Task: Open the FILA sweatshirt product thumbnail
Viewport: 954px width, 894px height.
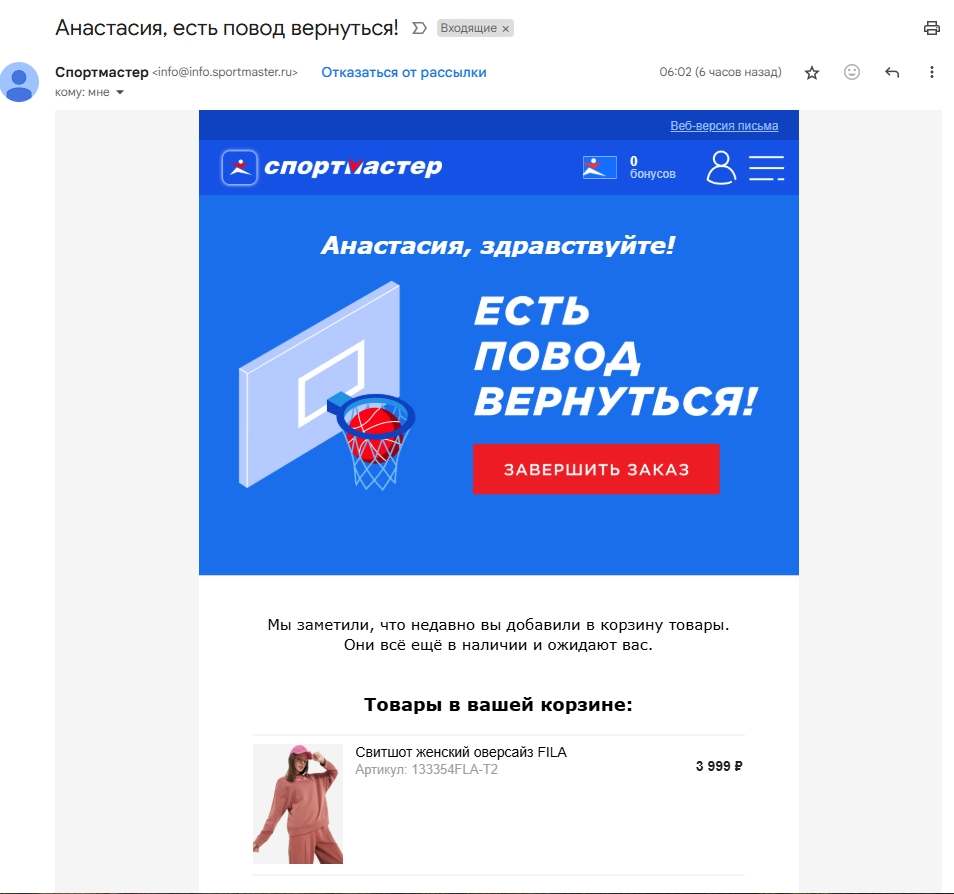Action: point(298,803)
